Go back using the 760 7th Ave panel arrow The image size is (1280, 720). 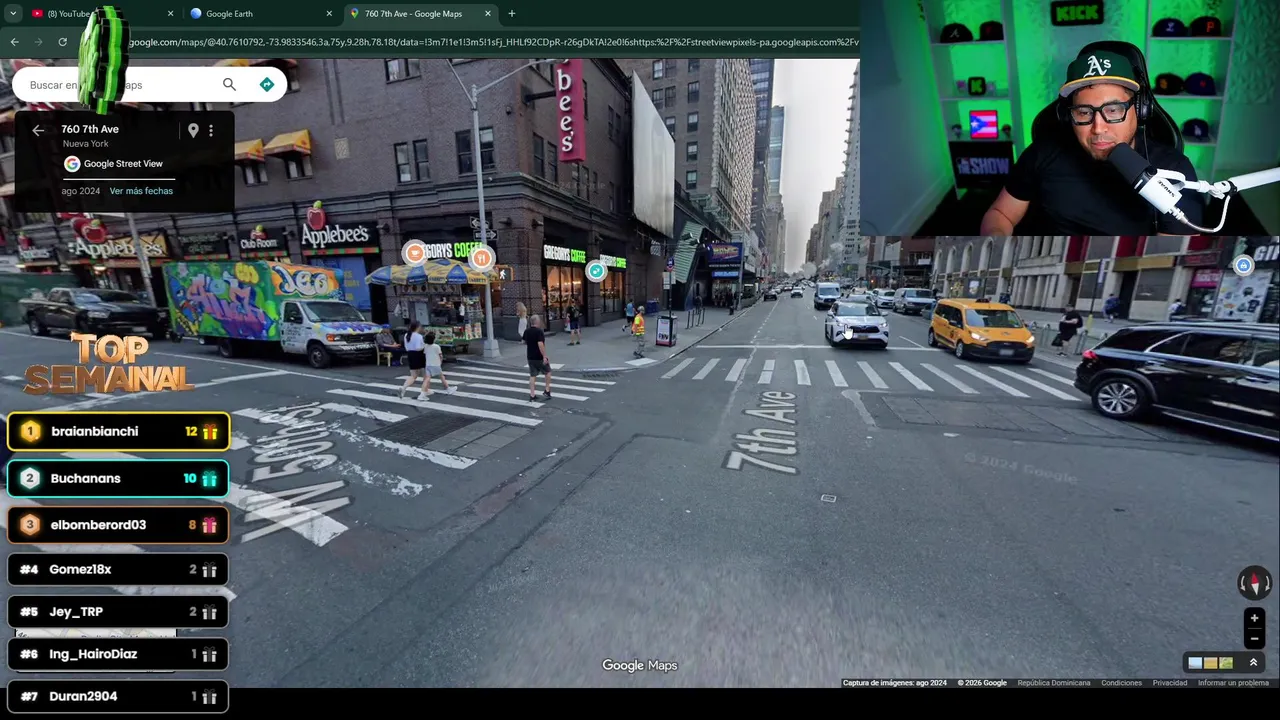38,130
